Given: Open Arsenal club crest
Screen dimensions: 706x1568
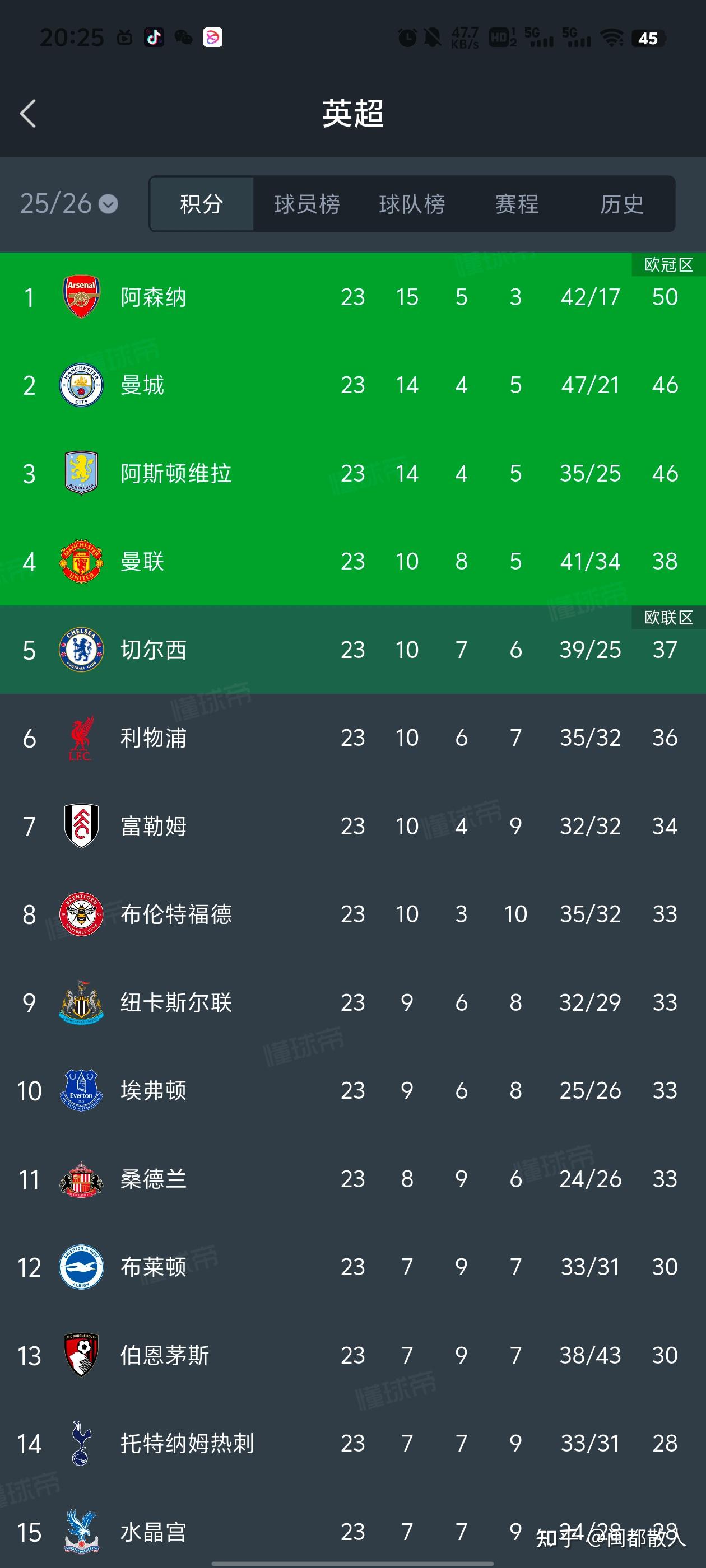Looking at the screenshot, I should 81,297.
